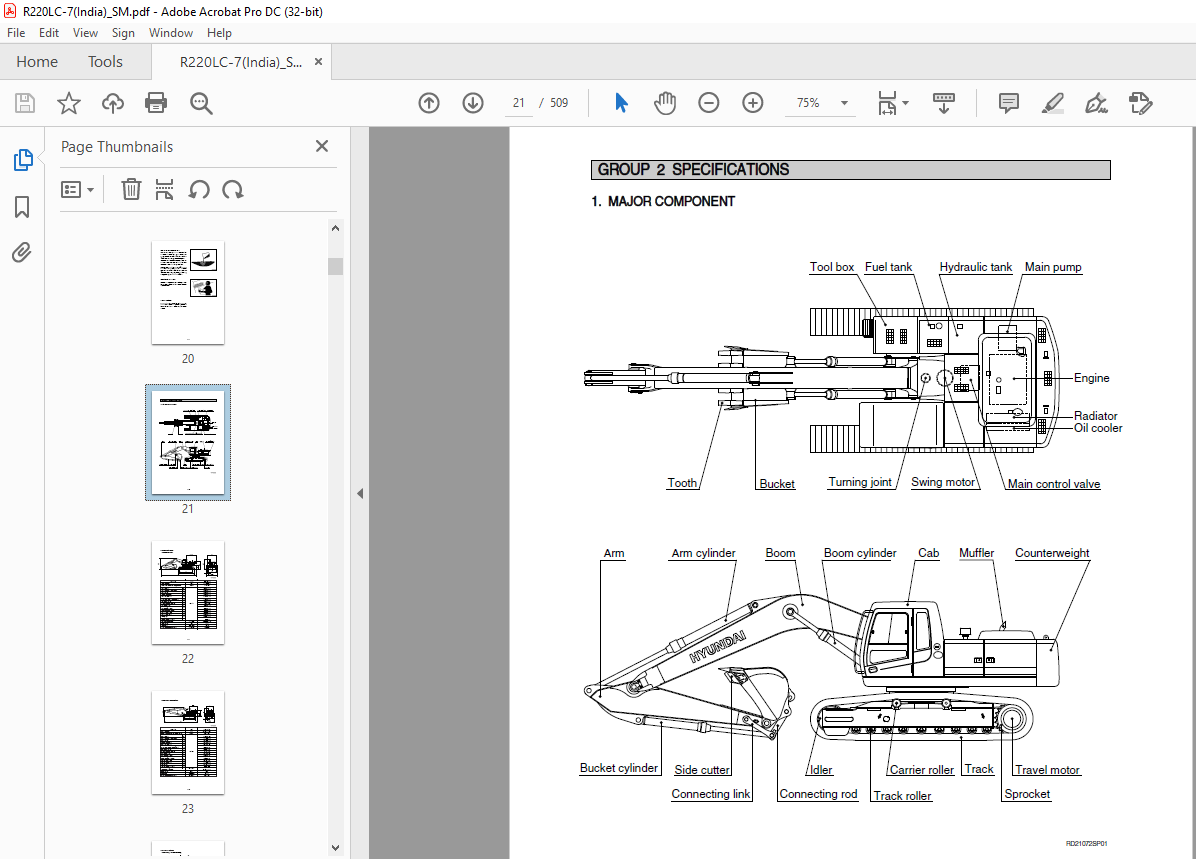Click the 'Hydraulic tank' diagram label
Screen dimensions: 1196x859
(x=976, y=267)
